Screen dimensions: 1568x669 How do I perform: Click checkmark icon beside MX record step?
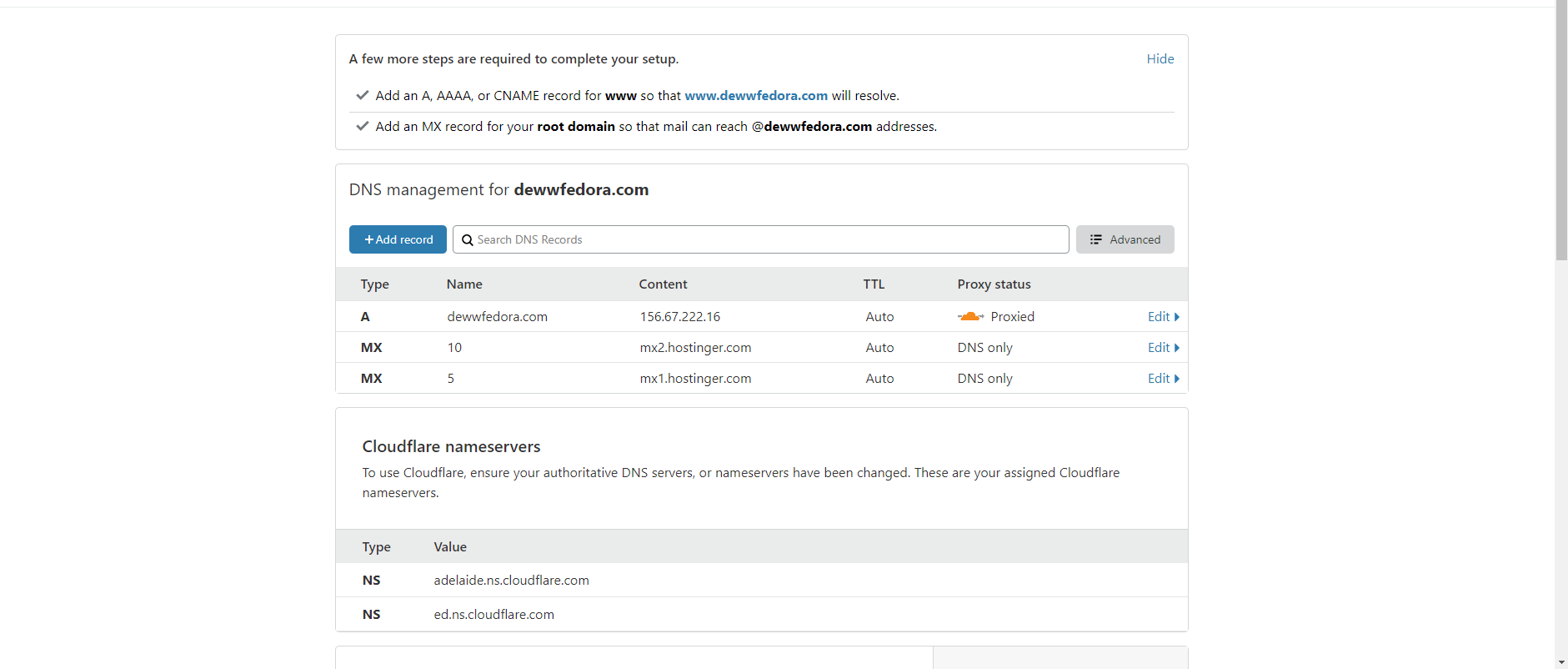coord(363,126)
